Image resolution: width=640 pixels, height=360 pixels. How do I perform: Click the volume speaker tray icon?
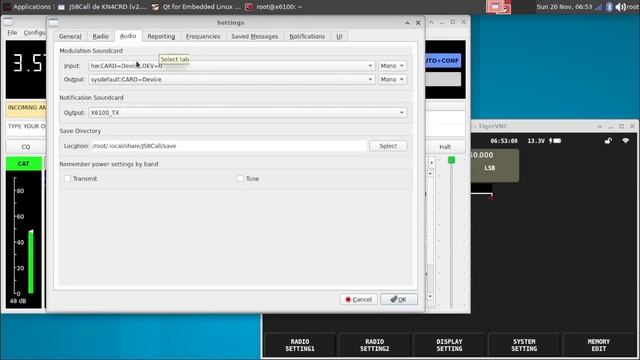tap(620, 7)
